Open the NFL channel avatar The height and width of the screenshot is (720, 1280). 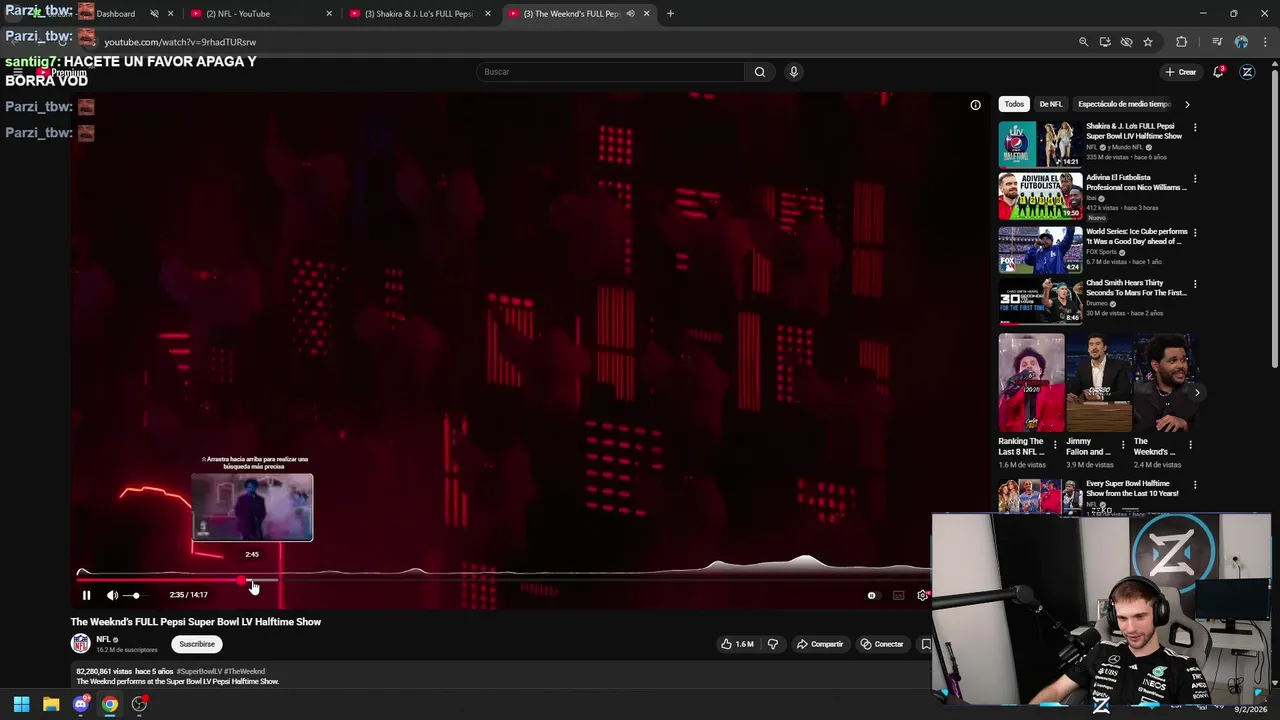click(x=80, y=643)
